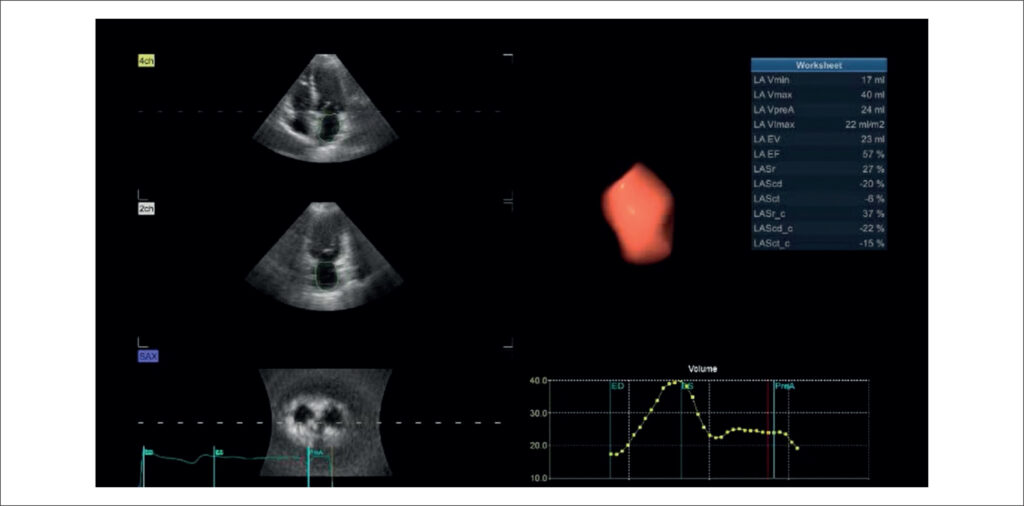Click the red cursor line on volume graph

point(769,429)
